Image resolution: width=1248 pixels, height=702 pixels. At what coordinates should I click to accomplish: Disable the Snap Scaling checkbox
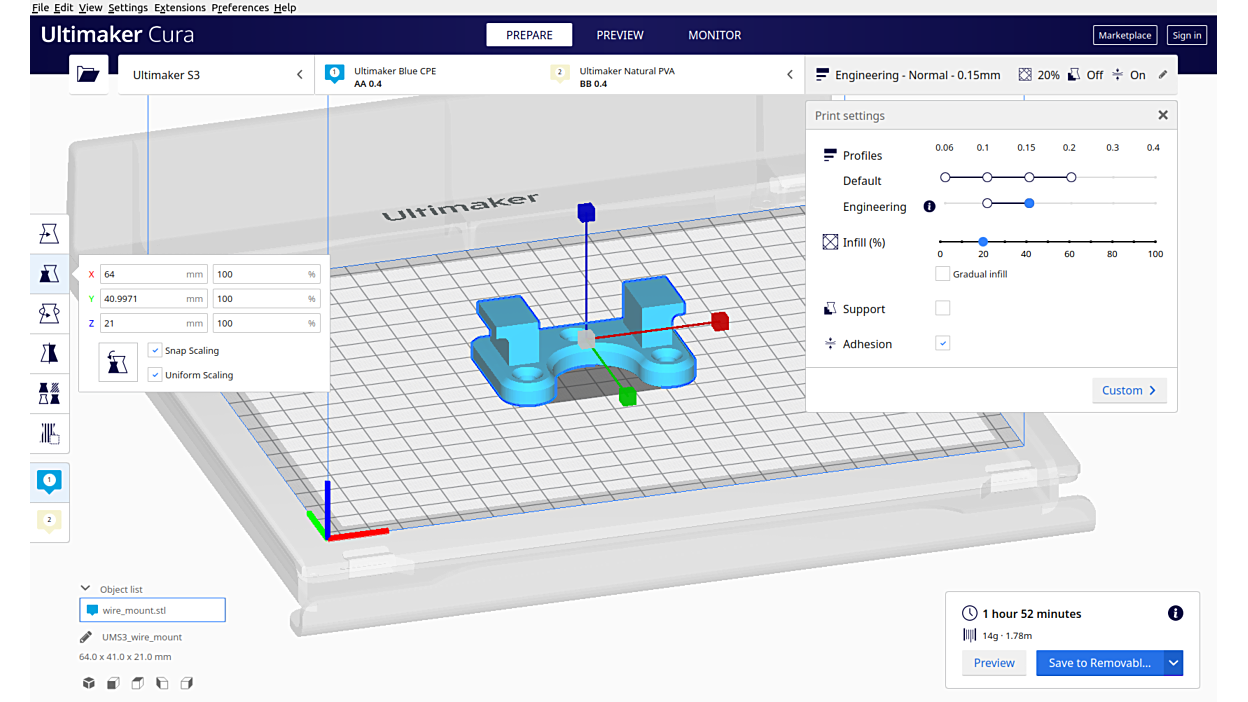tap(155, 350)
